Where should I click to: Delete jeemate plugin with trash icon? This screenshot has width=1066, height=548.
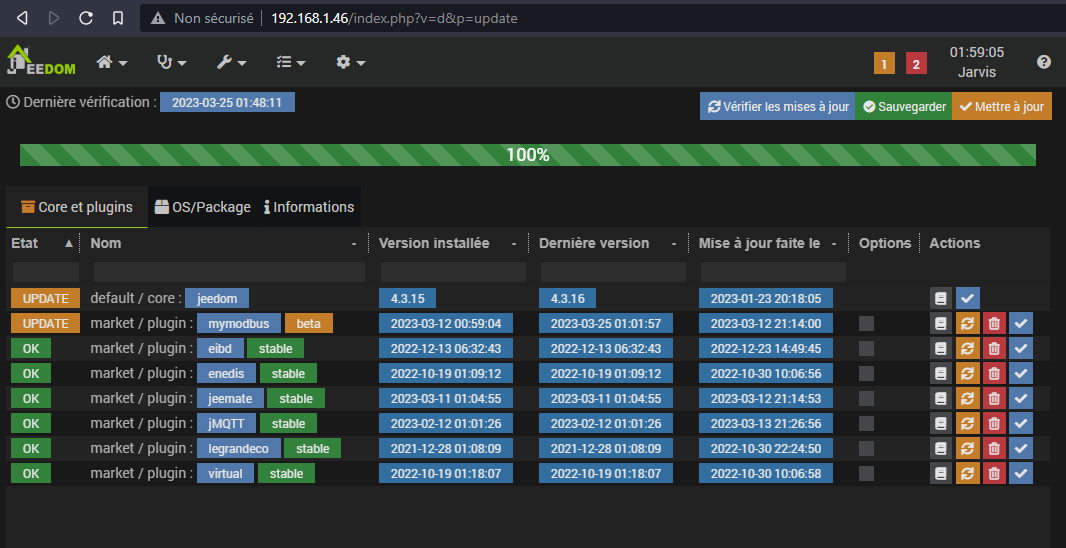click(994, 398)
